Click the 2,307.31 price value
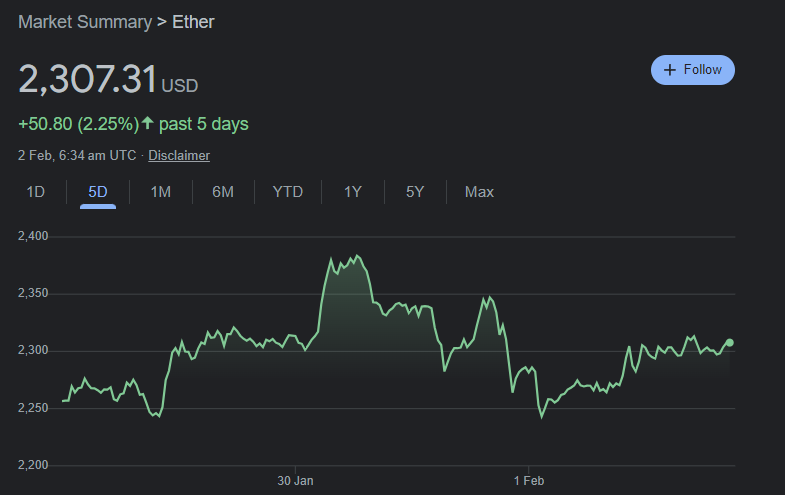Viewport: 785px width, 495px height. point(87,80)
